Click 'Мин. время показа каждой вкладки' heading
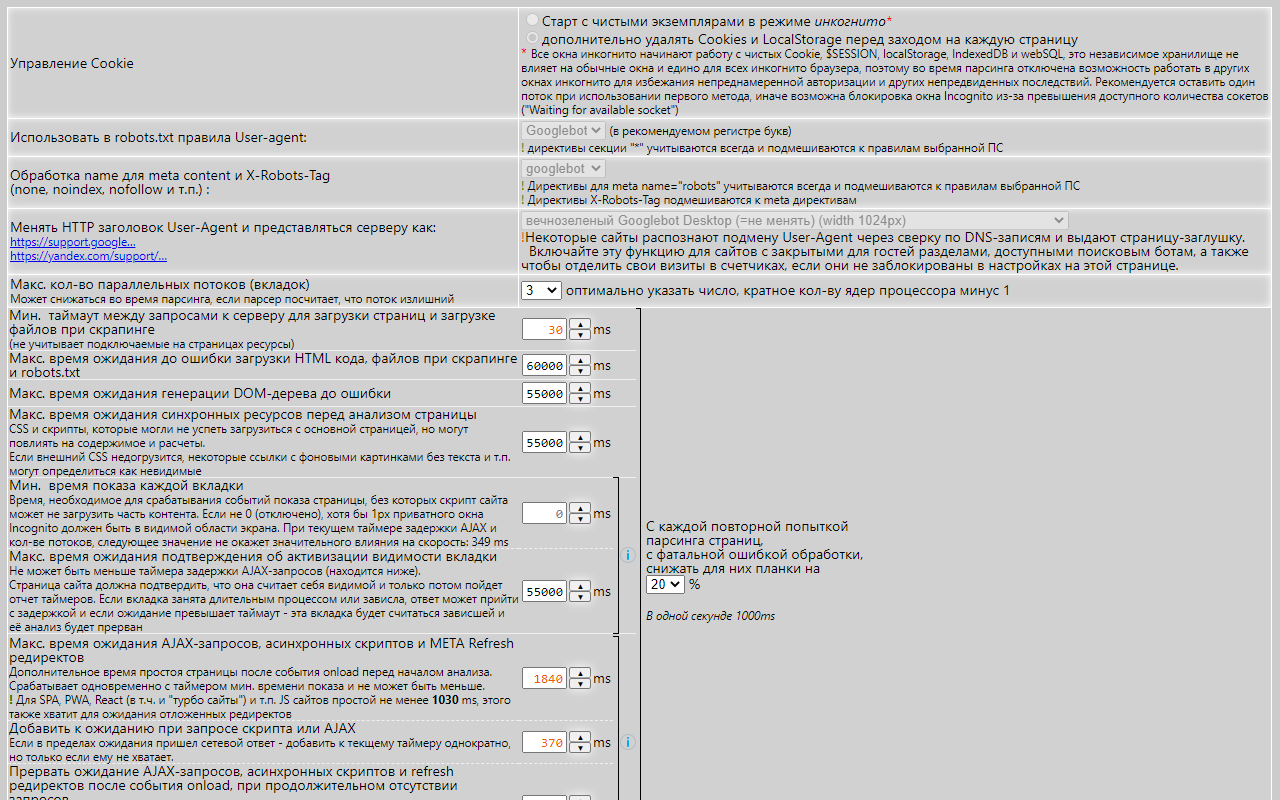Viewport: 1280px width, 800px height. pyautogui.click(x=126, y=486)
